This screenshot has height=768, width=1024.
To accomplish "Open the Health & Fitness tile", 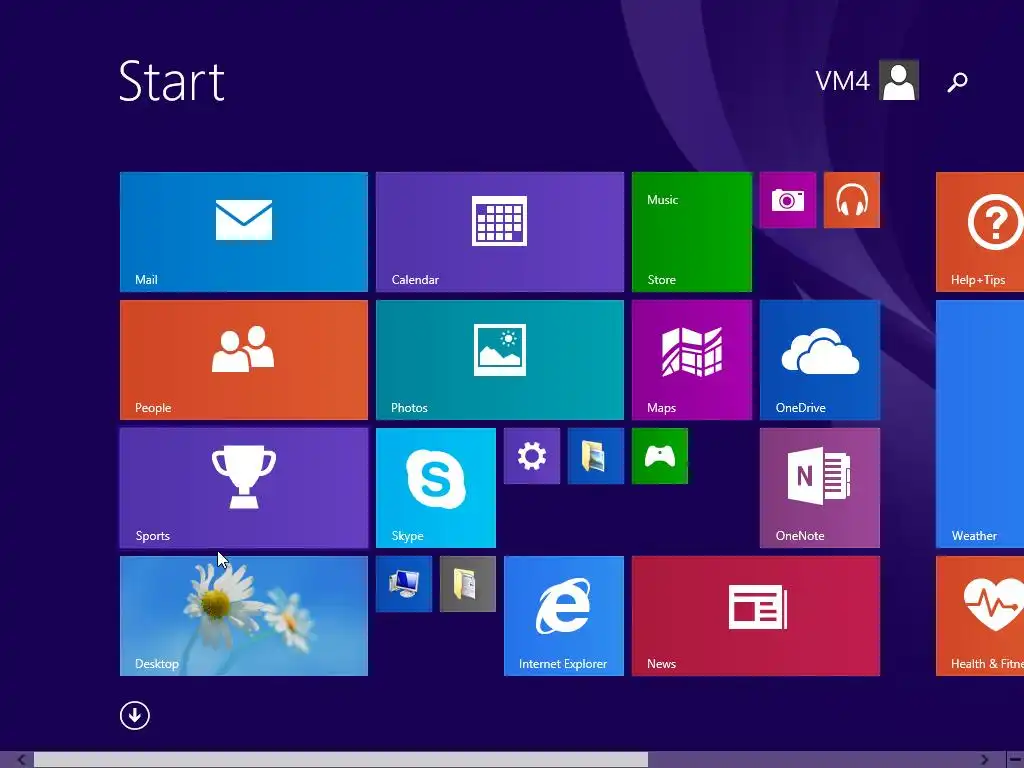I will (980, 616).
